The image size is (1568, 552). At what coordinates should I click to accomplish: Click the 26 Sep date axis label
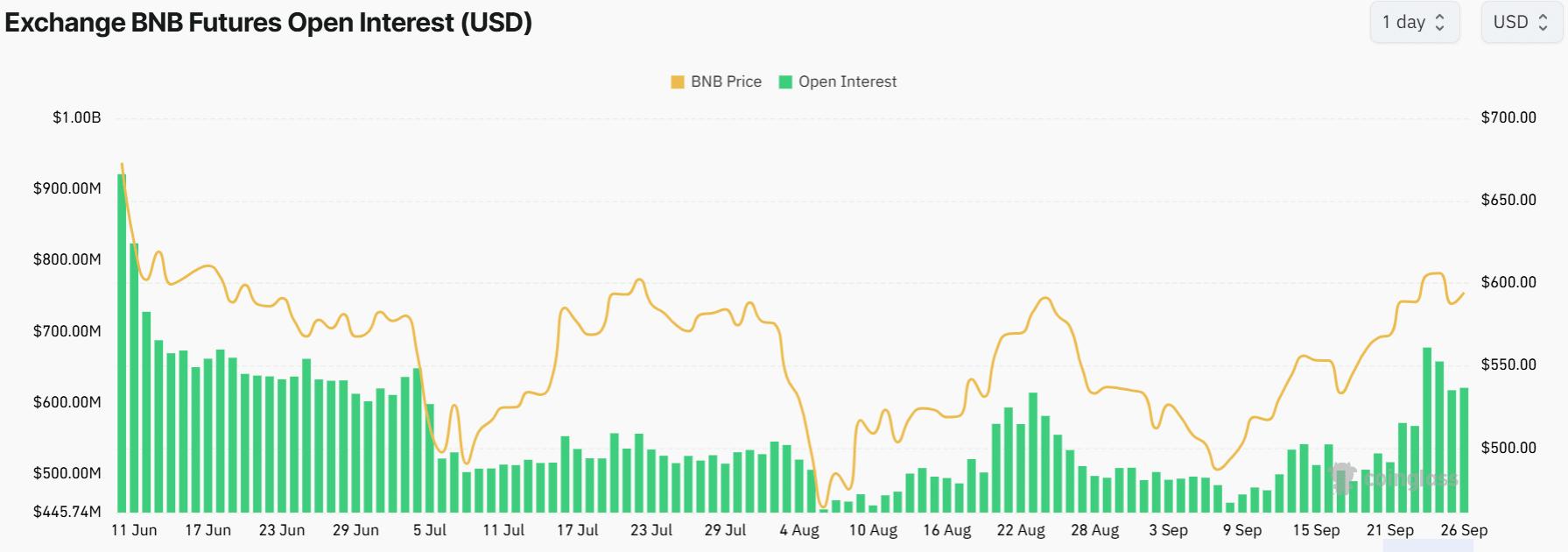[1464, 530]
